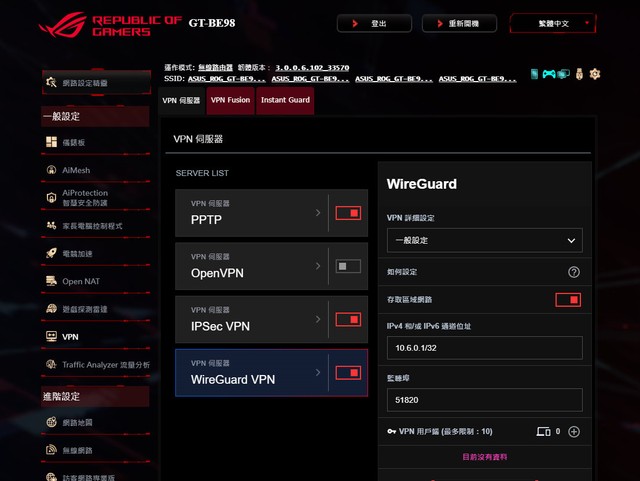The height and width of the screenshot is (481, 640).
Task: Open AiMesh from its sidebar icon
Action: click(x=51, y=170)
